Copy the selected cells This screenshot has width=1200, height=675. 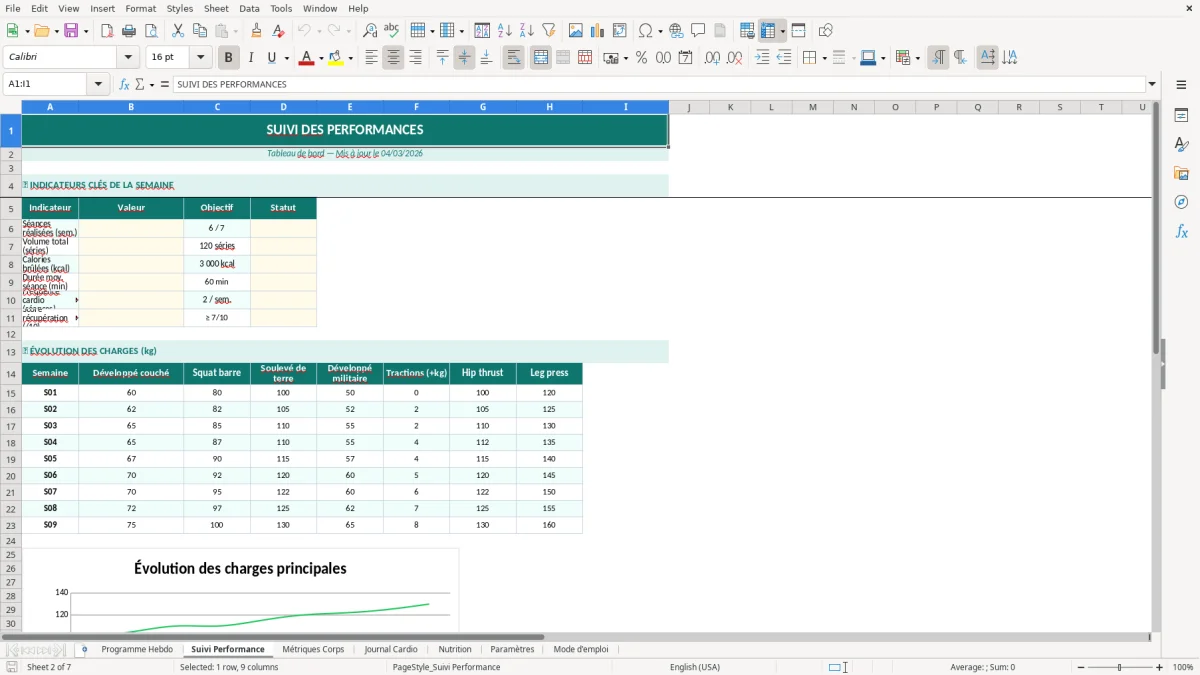pos(199,31)
